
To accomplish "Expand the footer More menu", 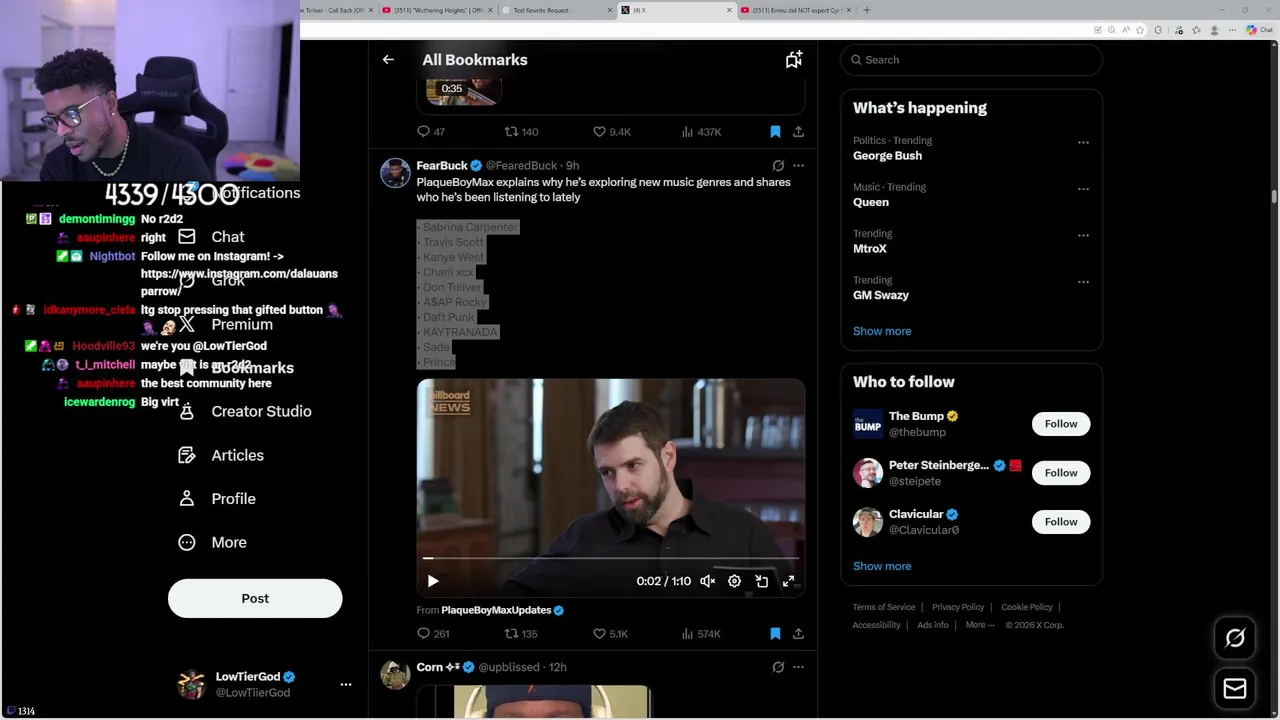I will tap(980, 625).
